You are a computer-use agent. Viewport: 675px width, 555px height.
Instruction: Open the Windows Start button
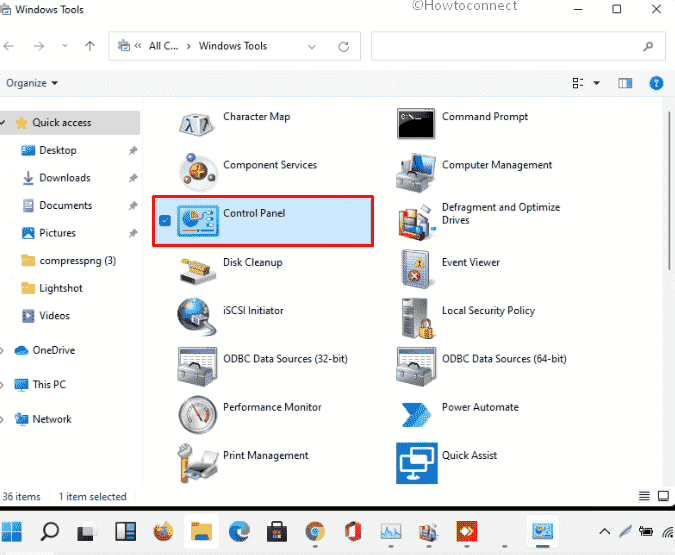click(12, 531)
